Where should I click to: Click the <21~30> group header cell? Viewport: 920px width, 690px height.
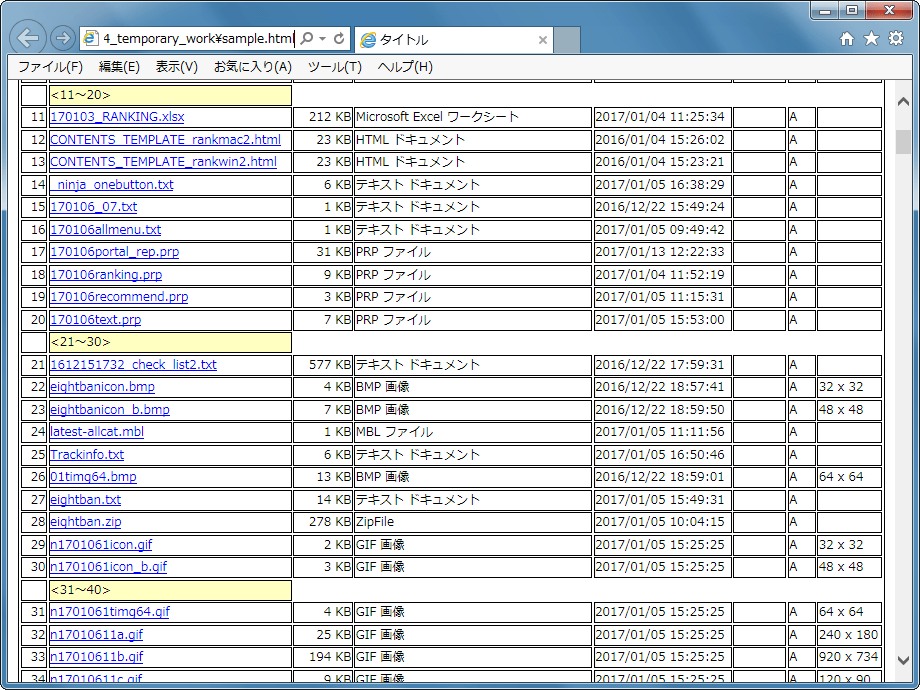(170, 342)
